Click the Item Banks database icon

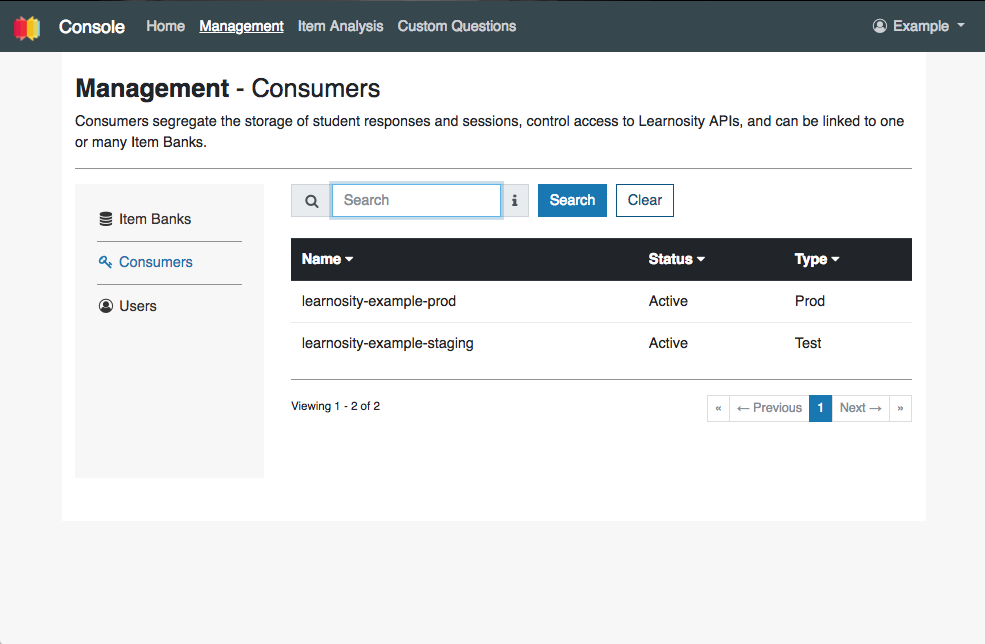click(106, 219)
